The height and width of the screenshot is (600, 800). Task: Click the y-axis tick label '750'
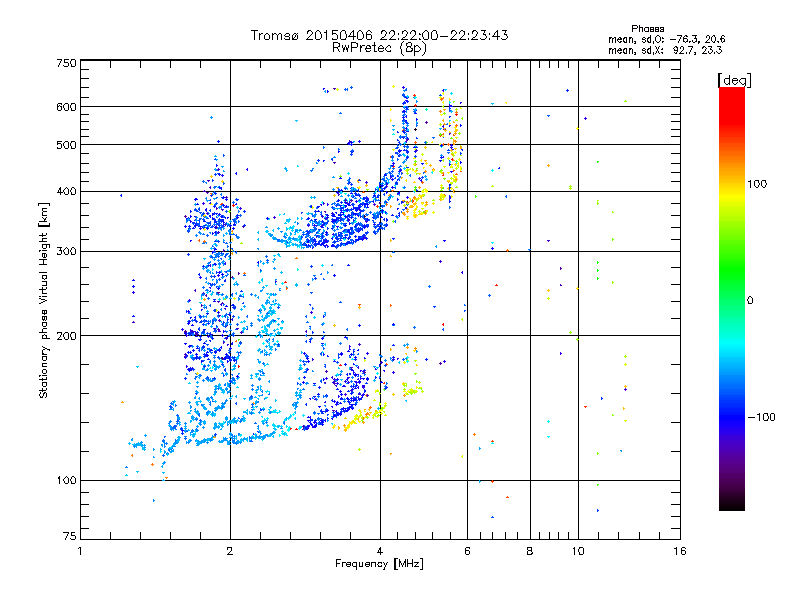coord(67,63)
